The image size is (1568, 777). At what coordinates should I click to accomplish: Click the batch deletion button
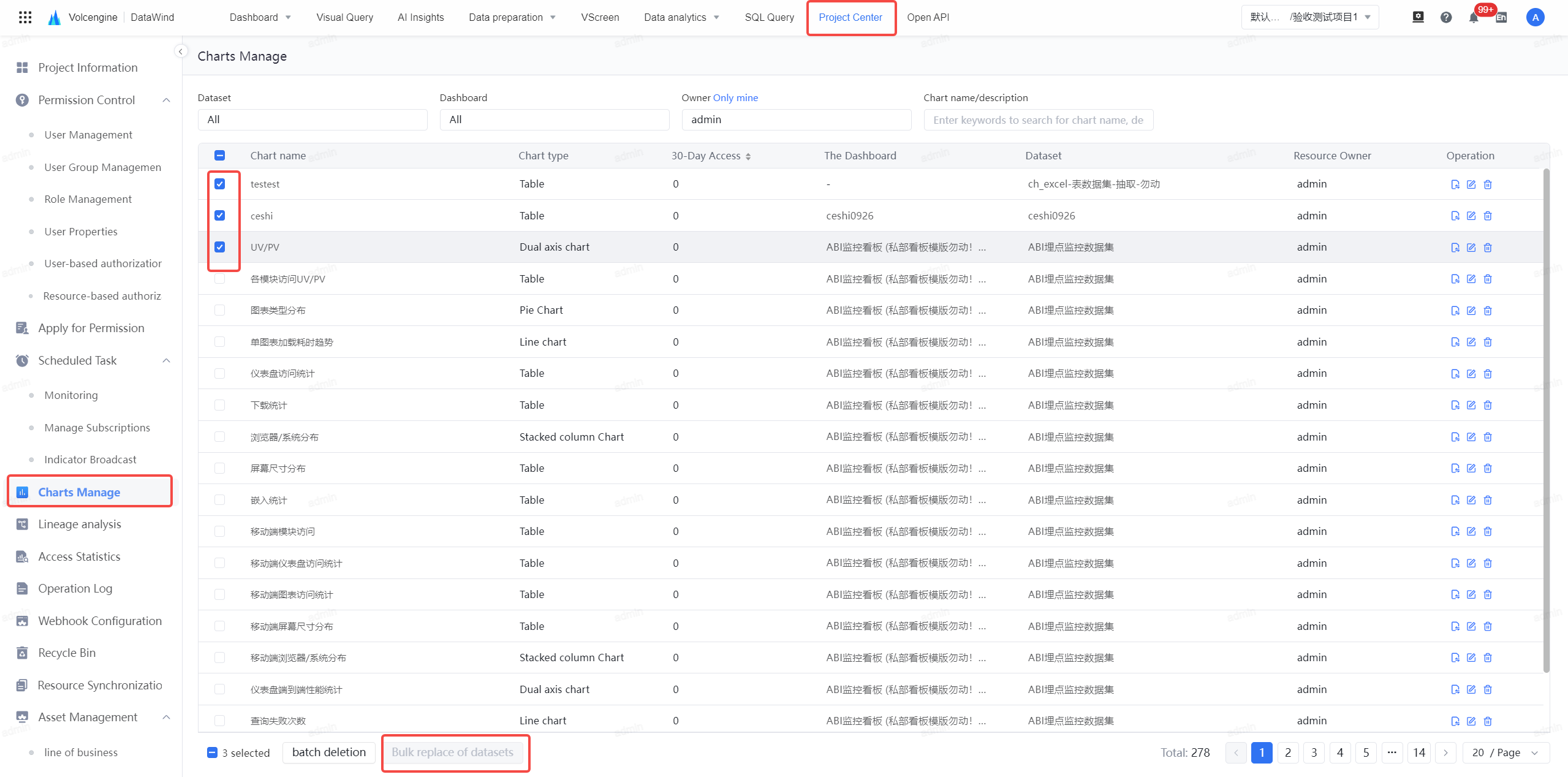pyautogui.click(x=329, y=752)
